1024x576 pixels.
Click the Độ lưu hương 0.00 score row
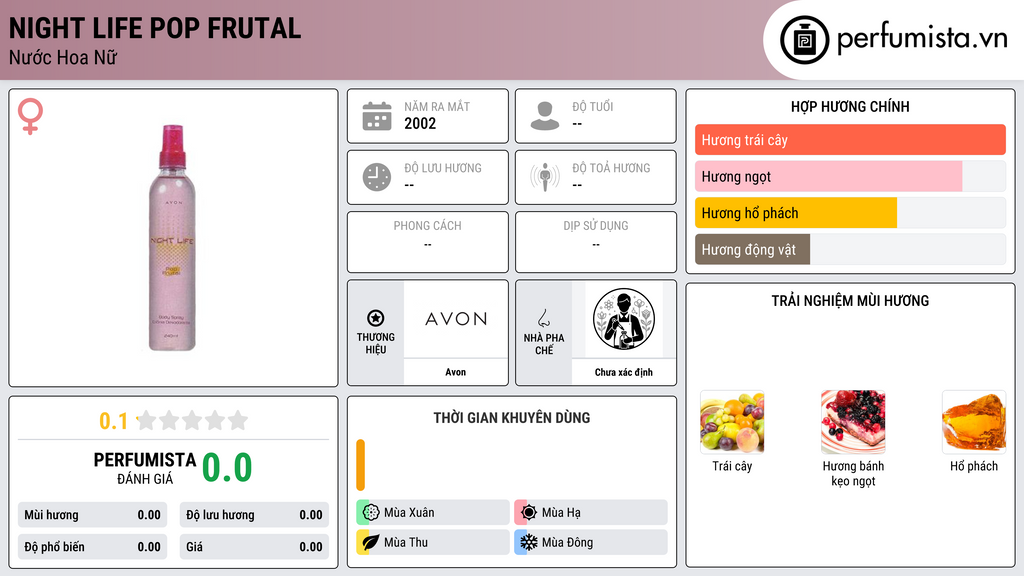(x=254, y=515)
